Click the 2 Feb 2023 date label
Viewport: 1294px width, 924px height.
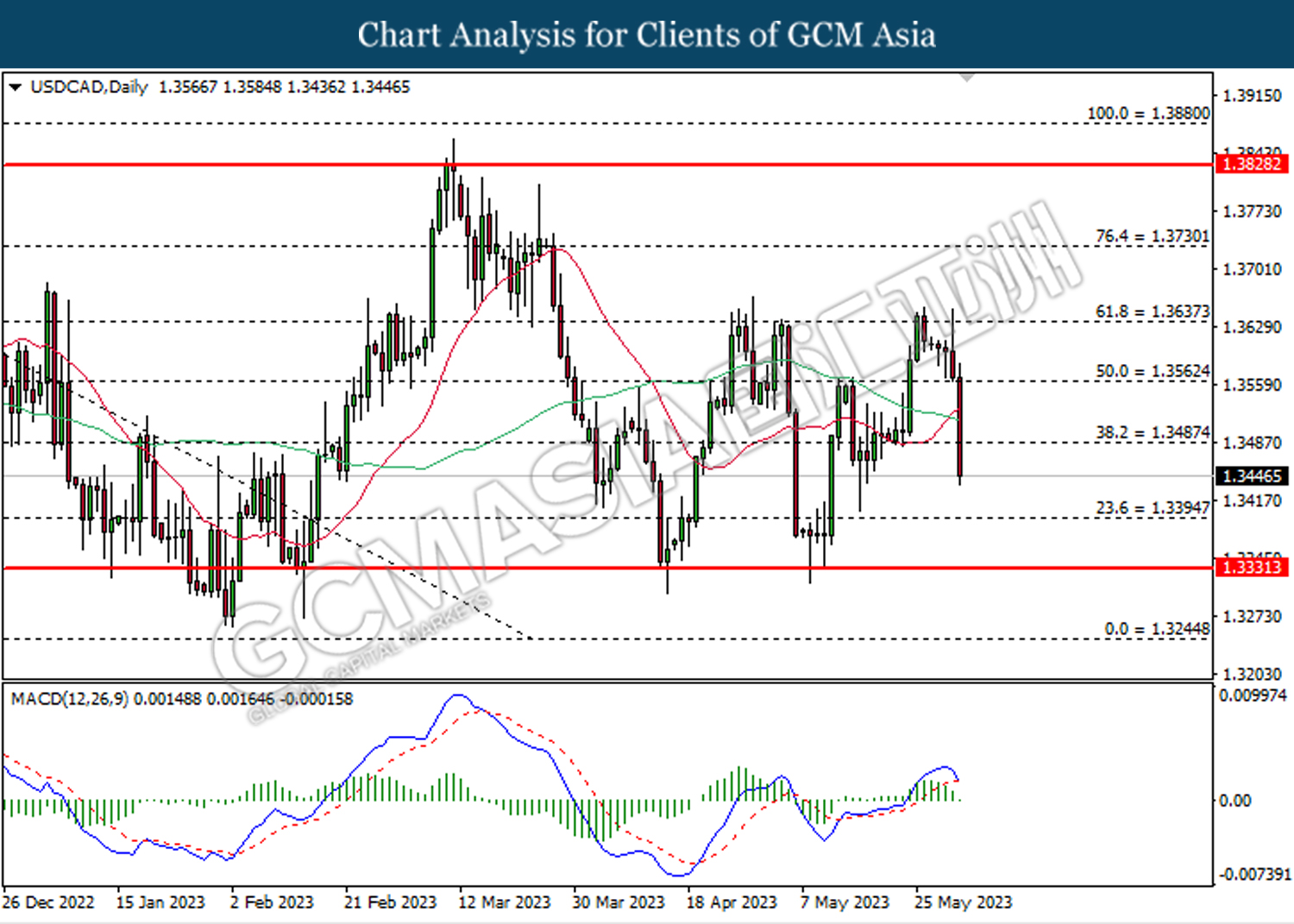[272, 902]
